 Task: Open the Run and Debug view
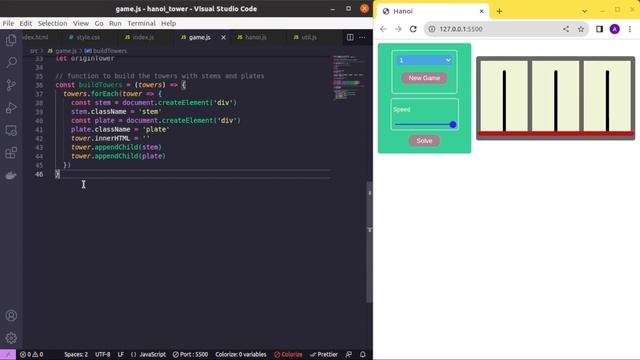tap(11, 108)
